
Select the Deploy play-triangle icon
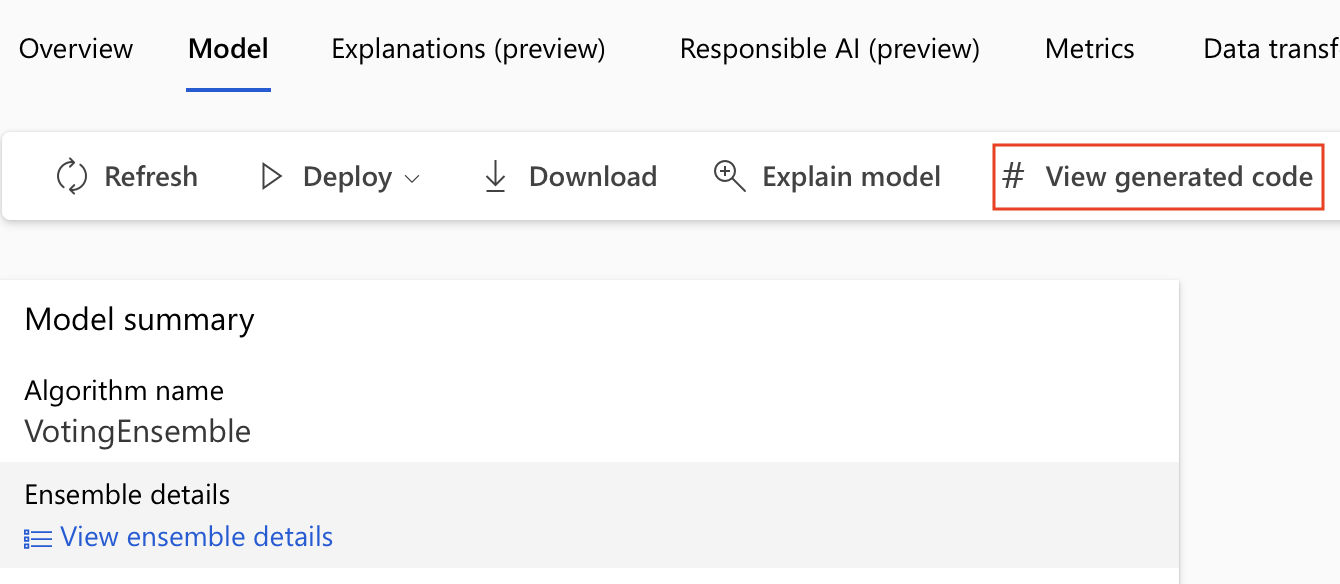(270, 176)
